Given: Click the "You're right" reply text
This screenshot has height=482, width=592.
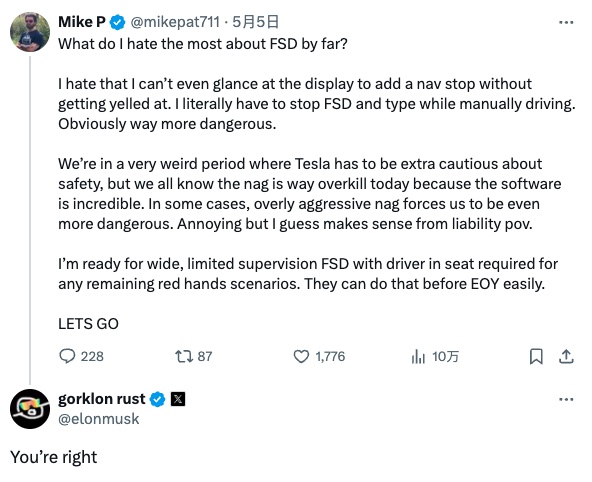Looking at the screenshot, I should 54,457.
